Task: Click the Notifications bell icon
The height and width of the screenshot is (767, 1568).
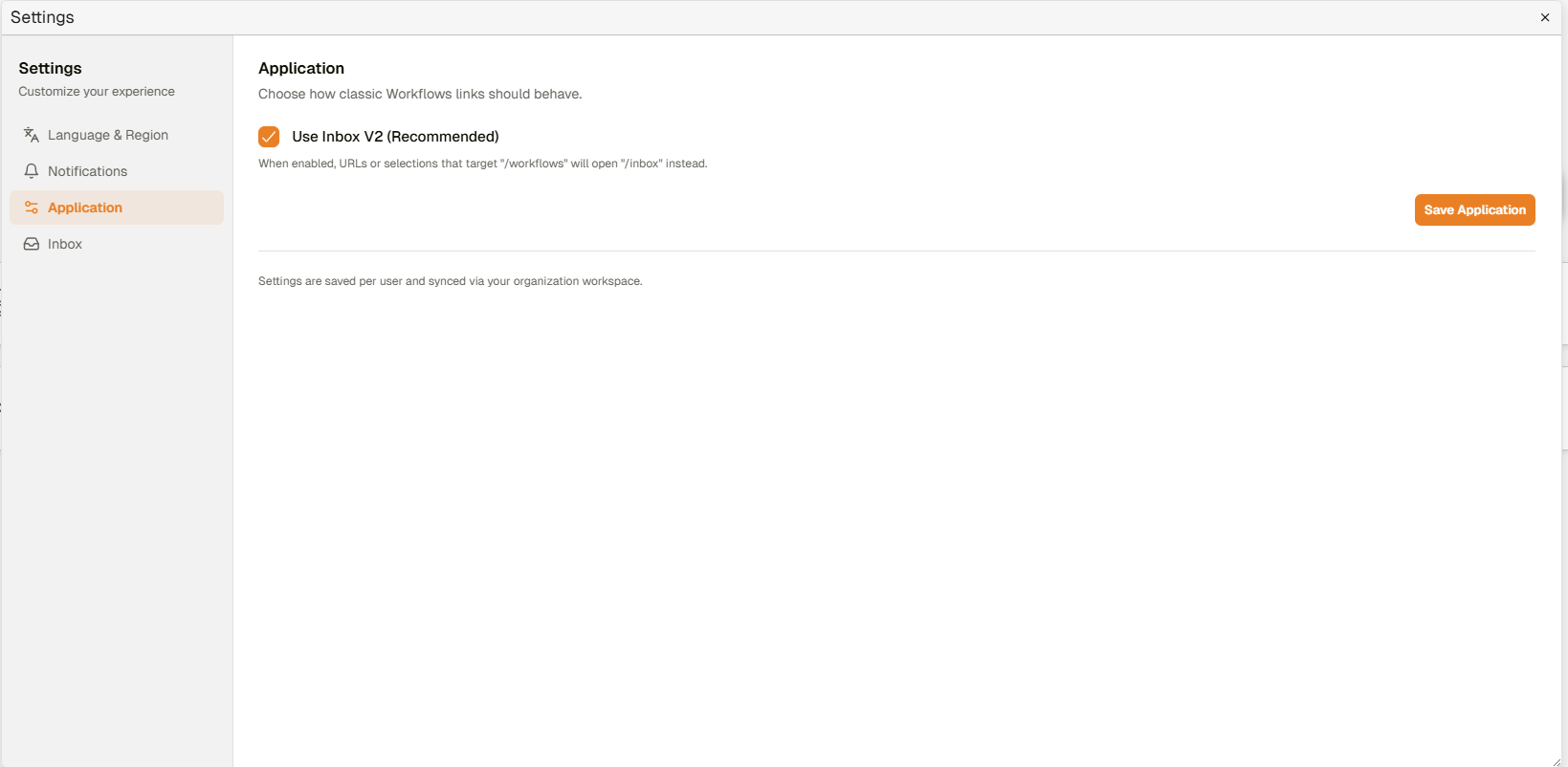Action: click(x=32, y=171)
